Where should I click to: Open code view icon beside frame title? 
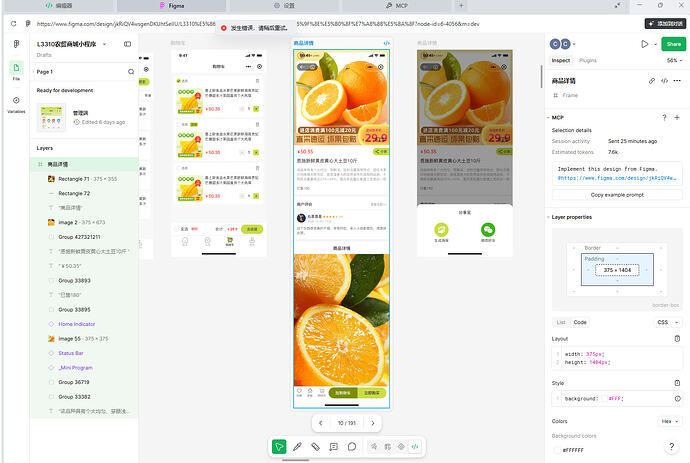tap(664, 81)
